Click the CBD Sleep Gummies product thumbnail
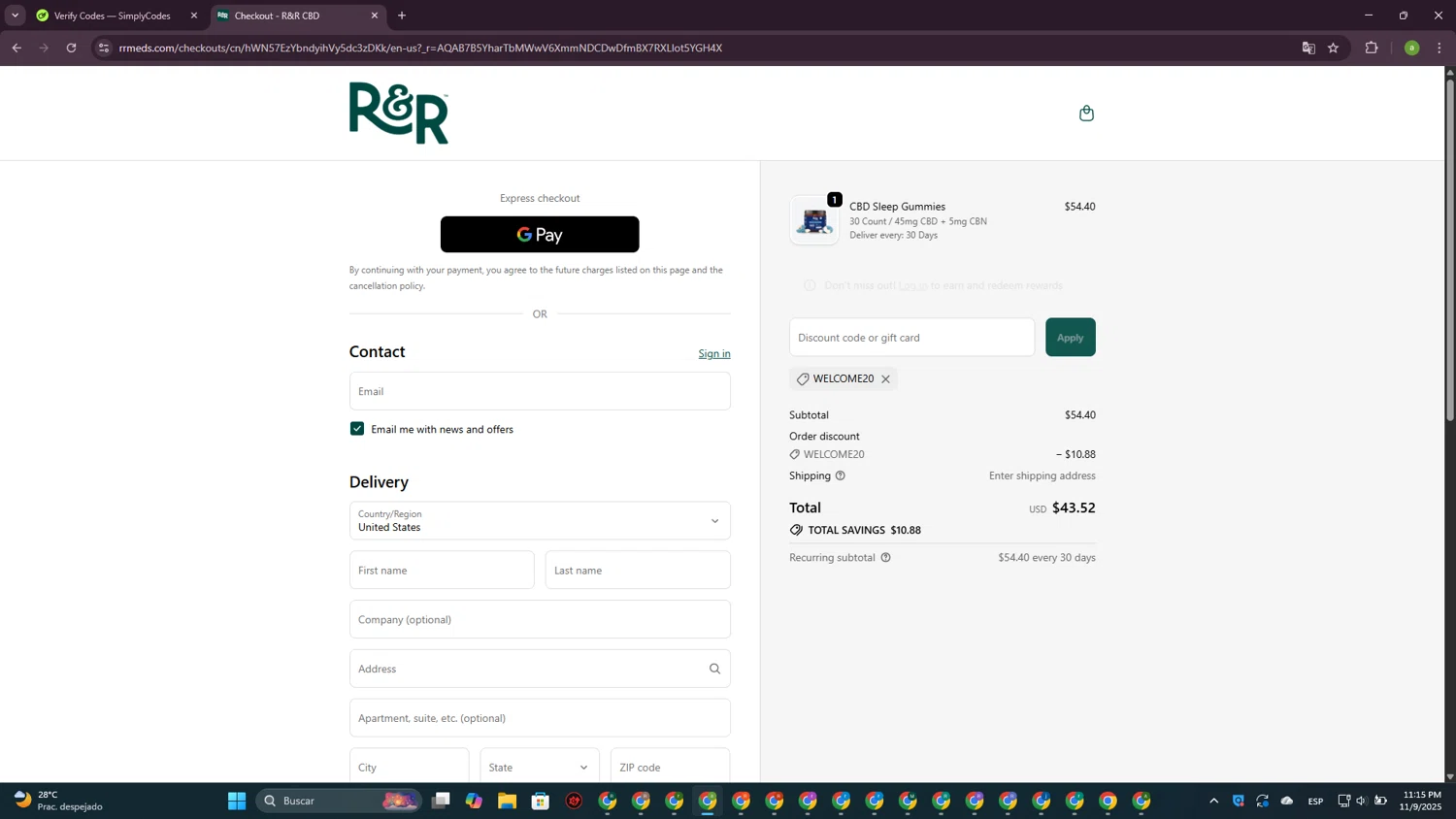The width and height of the screenshot is (1456, 819). tap(814, 220)
